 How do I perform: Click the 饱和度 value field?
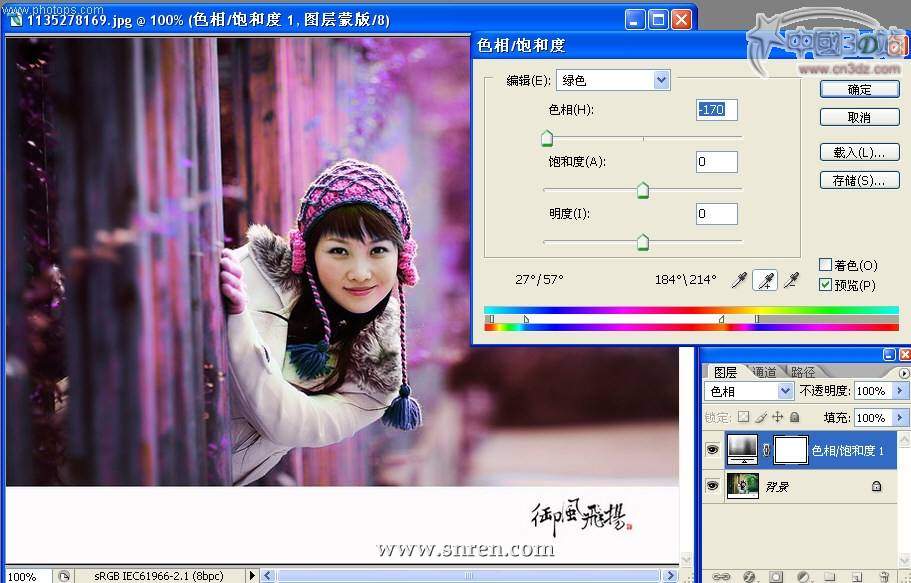[x=716, y=162]
